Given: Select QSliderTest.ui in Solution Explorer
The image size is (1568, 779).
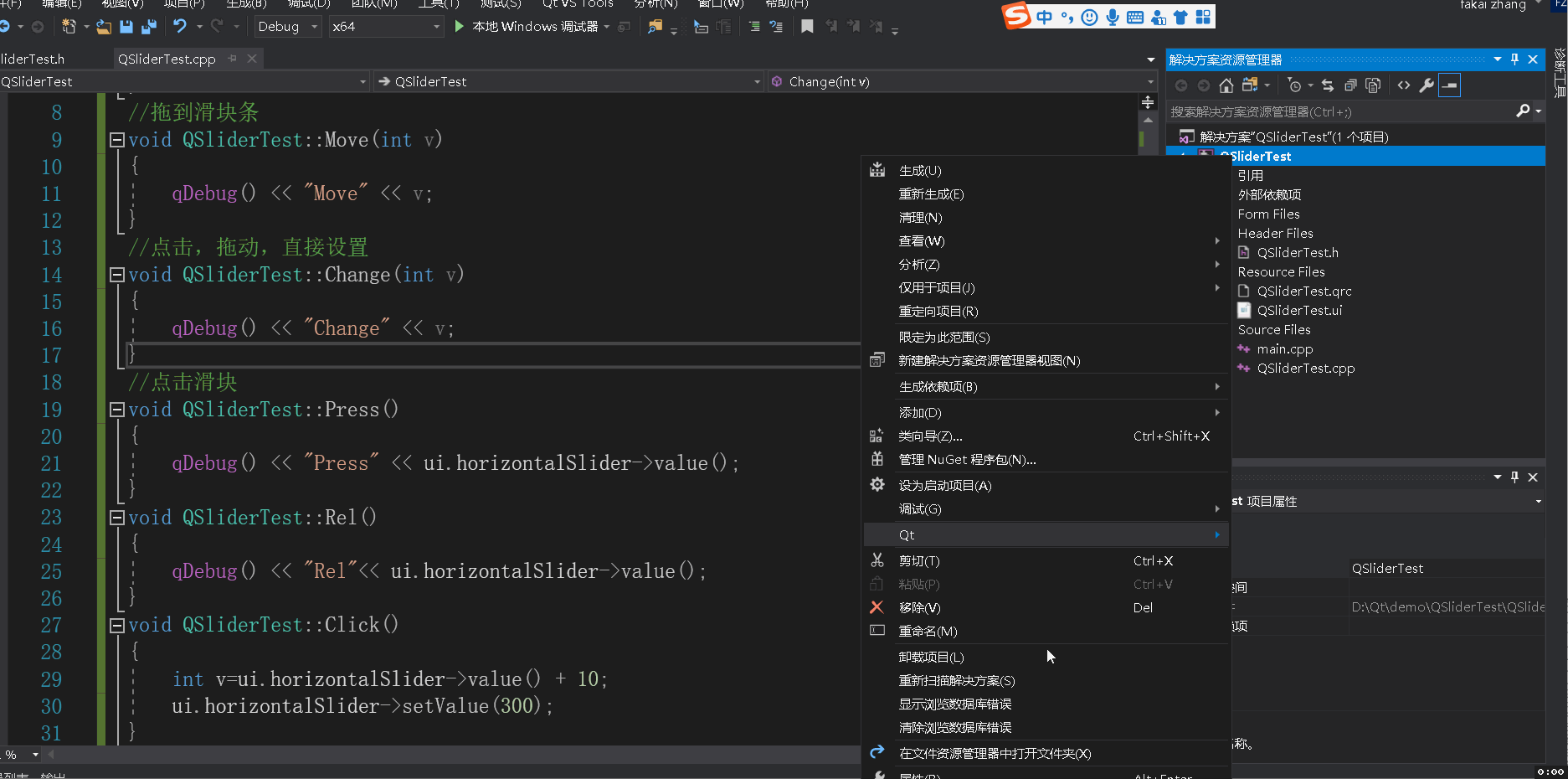Looking at the screenshot, I should point(1299,311).
